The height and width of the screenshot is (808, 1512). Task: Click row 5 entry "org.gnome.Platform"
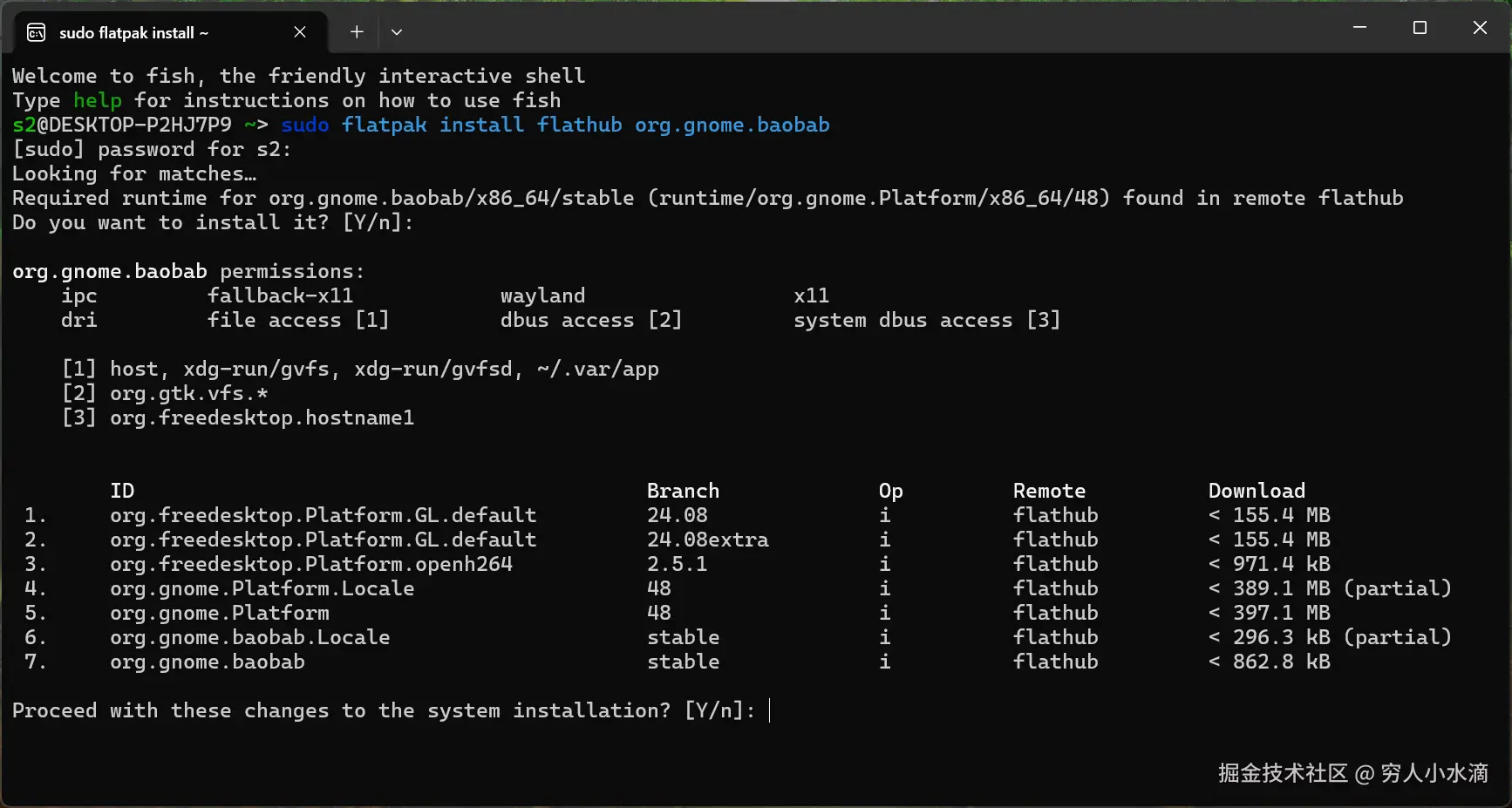point(219,614)
